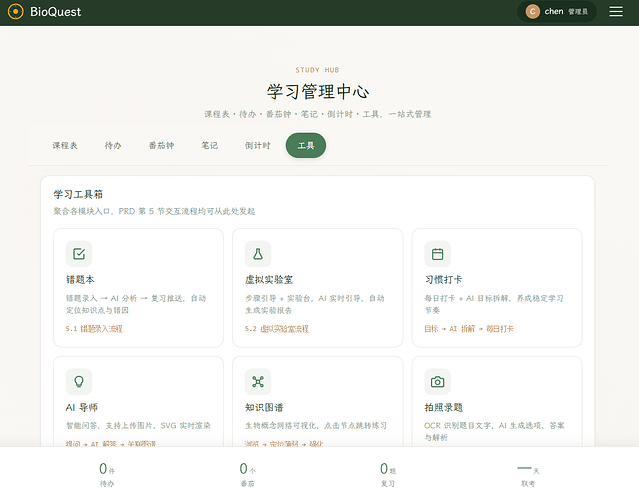The height and width of the screenshot is (499, 639).
Task: Click the 知识图谱 network icon
Action: [258, 382]
